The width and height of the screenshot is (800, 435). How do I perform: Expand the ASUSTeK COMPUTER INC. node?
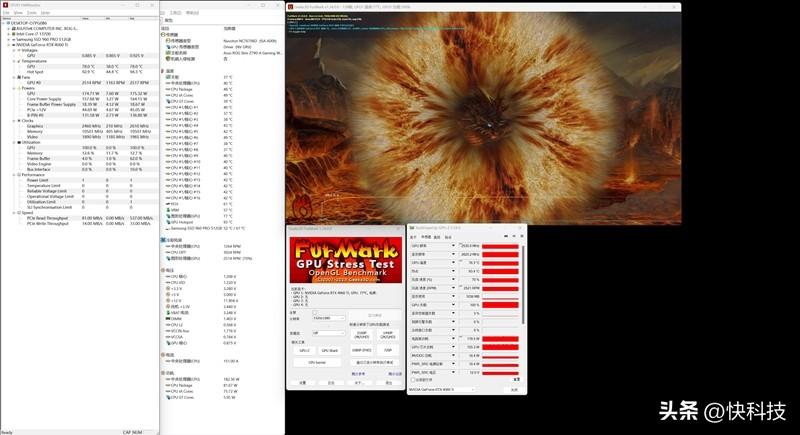(9, 29)
